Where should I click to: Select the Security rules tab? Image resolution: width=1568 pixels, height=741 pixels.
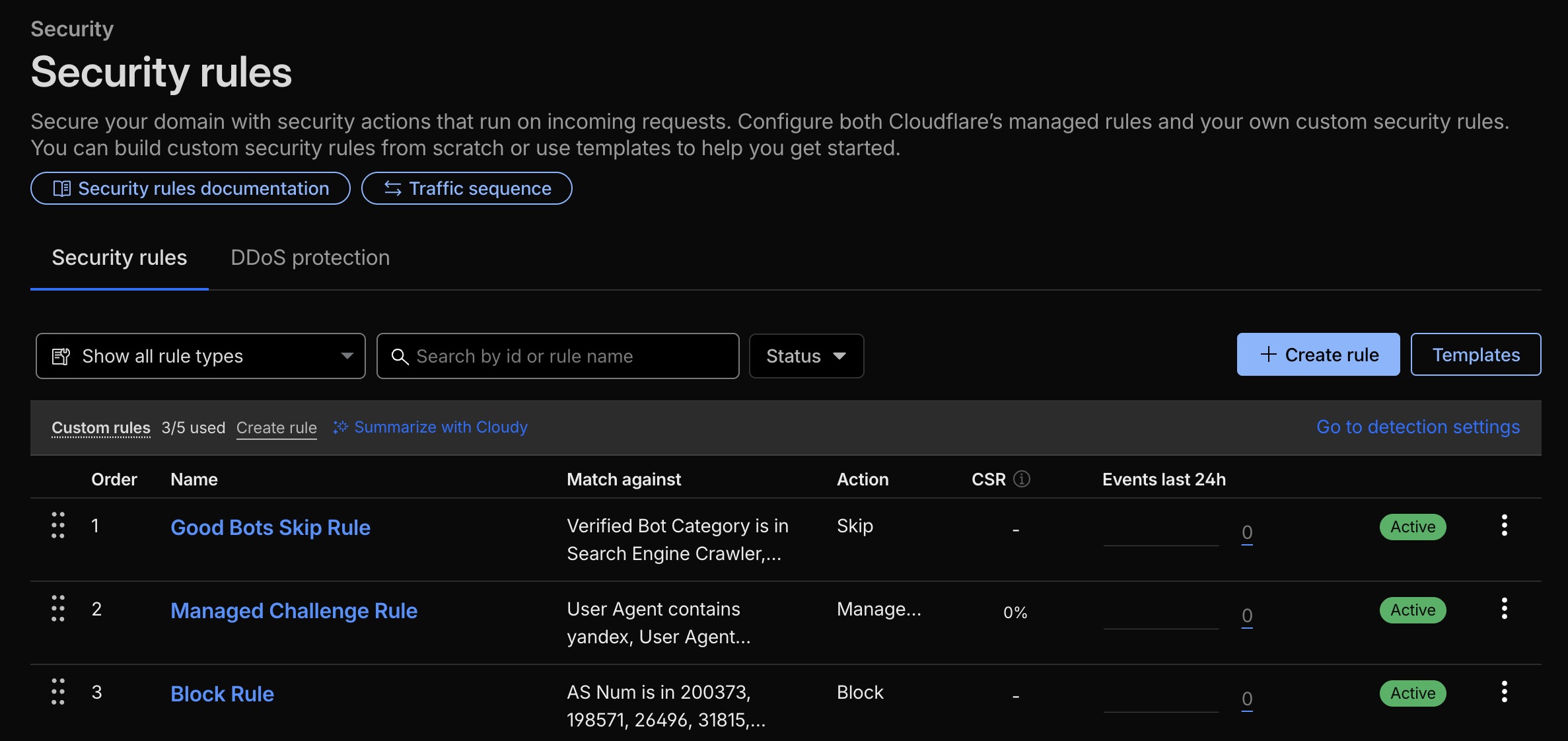tap(120, 258)
